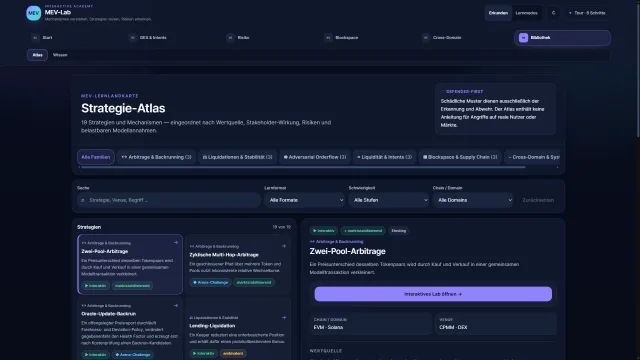The image size is (640, 360).
Task: Open the Schwierigkeit Alle Stufen dropdown
Action: (x=389, y=200)
